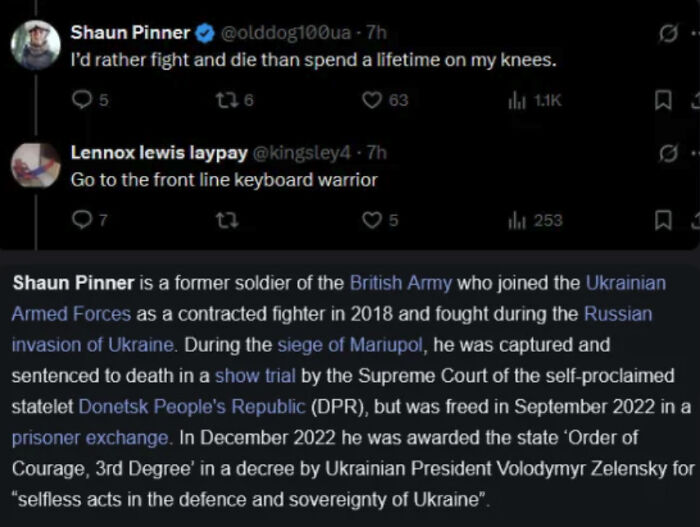Like Shaun Pinner's tweet

point(371,99)
